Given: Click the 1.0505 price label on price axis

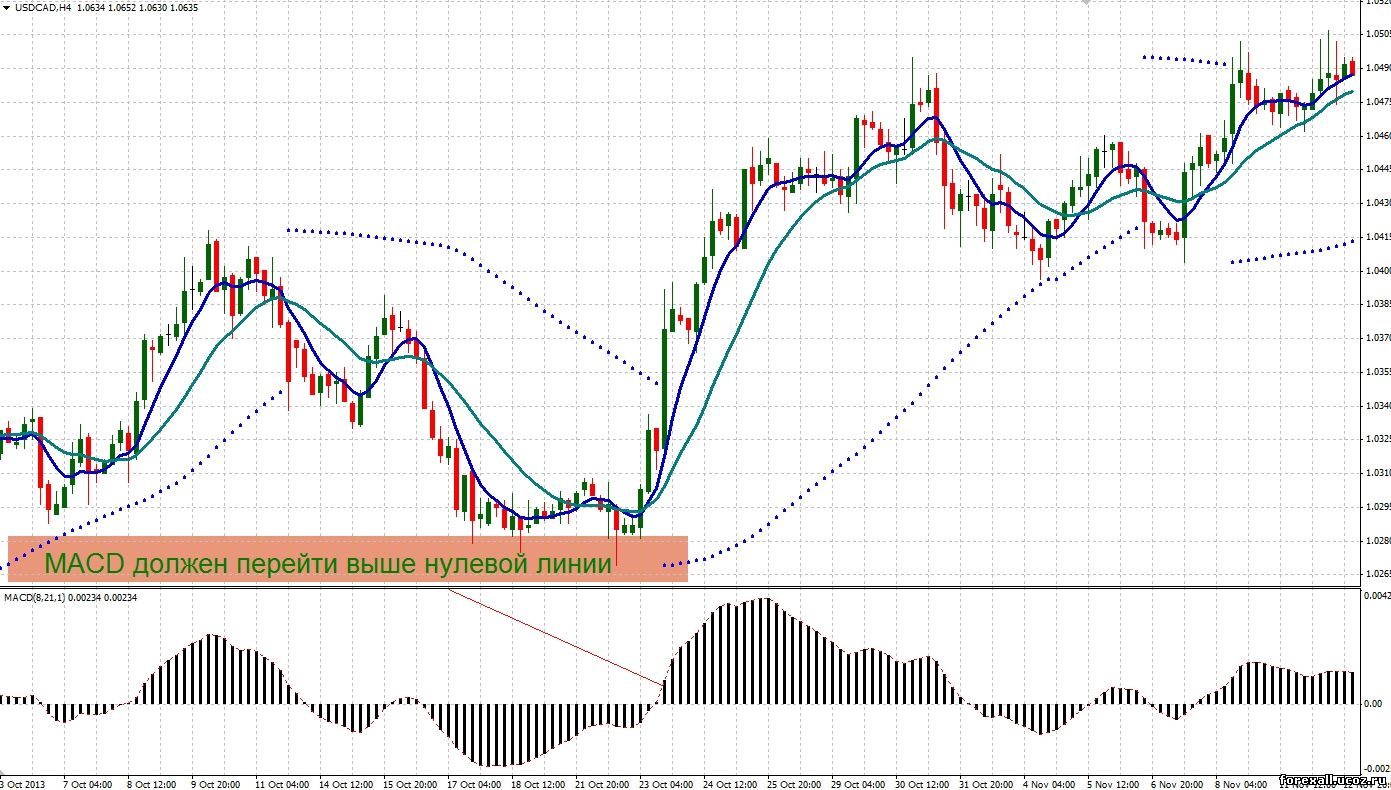Looking at the screenshot, I should (x=1376, y=34).
